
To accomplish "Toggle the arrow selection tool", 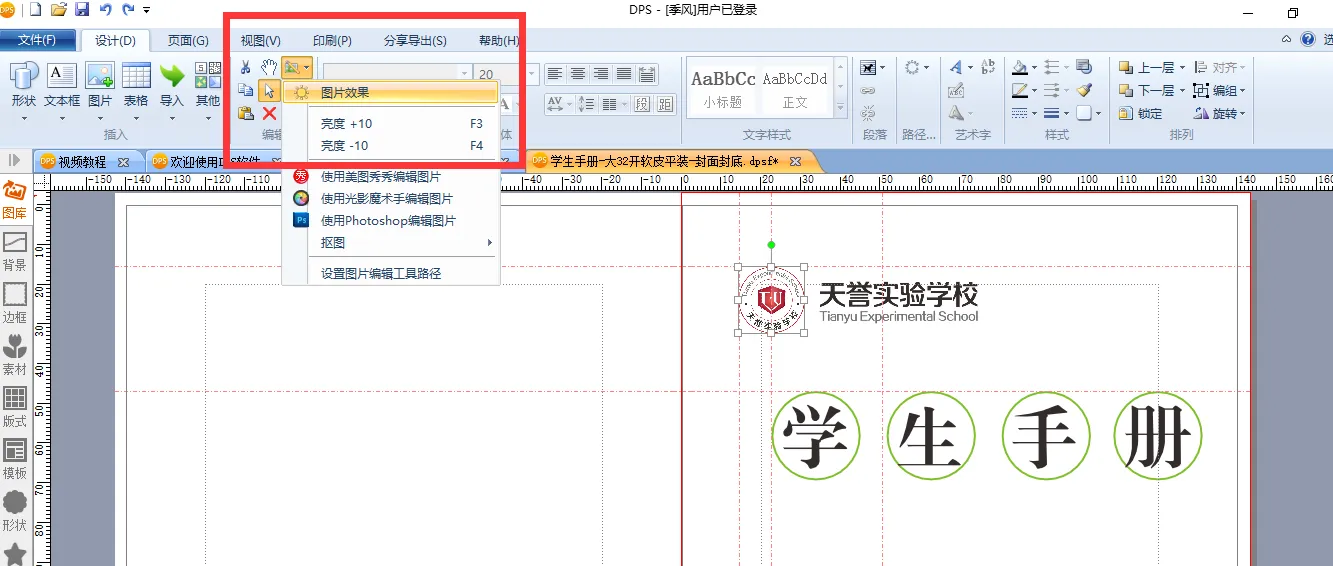I will click(x=269, y=91).
